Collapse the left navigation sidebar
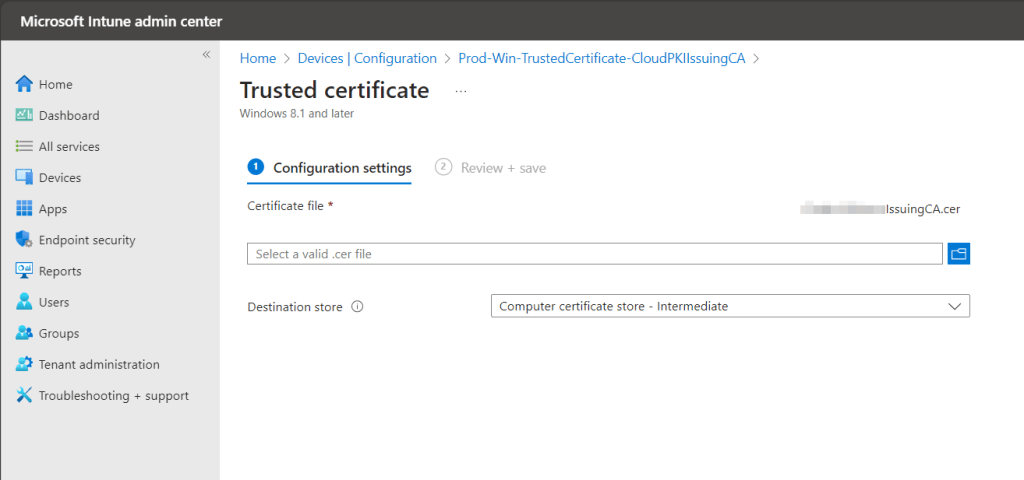1024x480 pixels. [206, 54]
